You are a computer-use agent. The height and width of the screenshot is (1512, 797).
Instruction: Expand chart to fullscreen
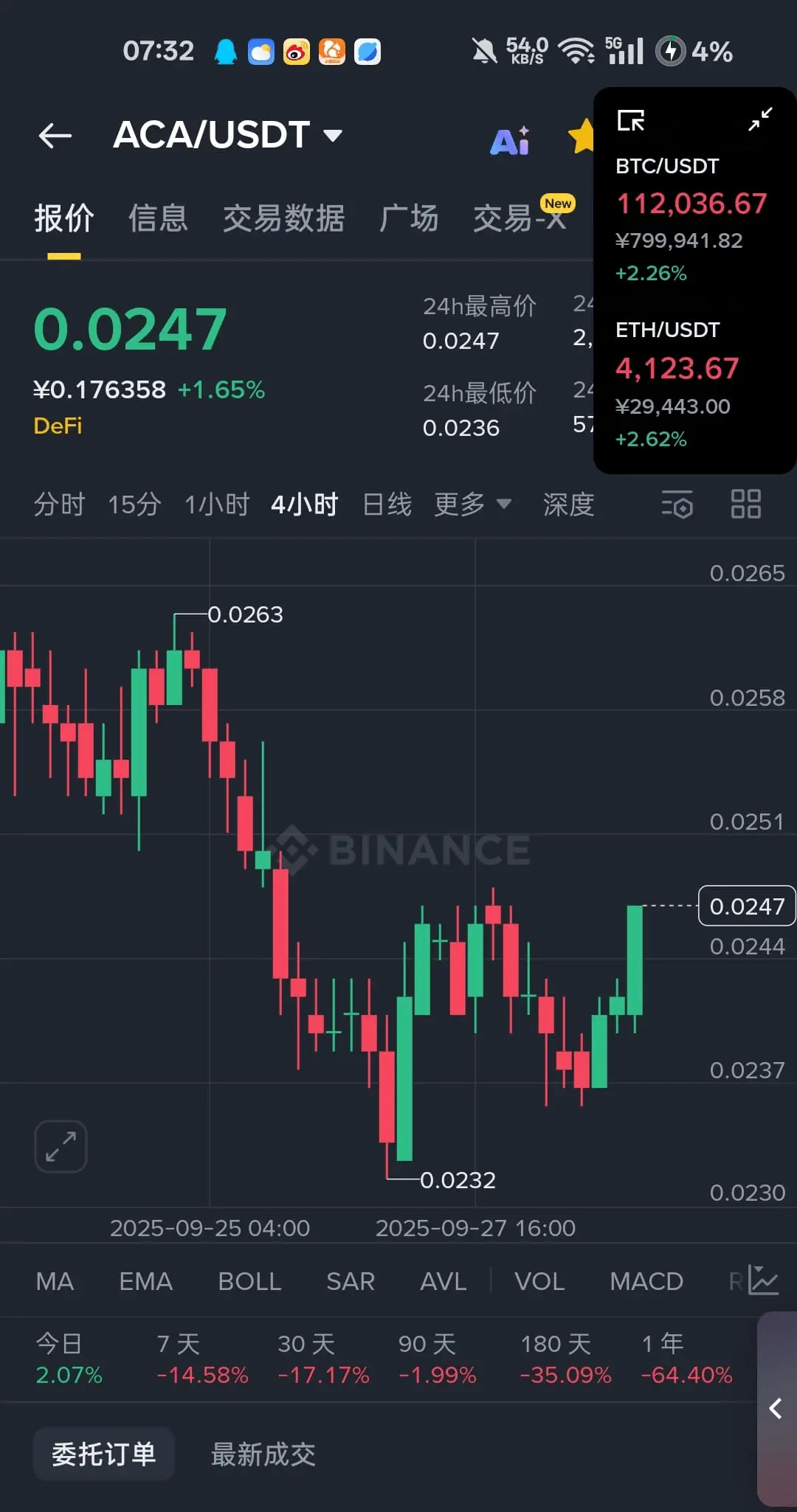pos(61,1146)
